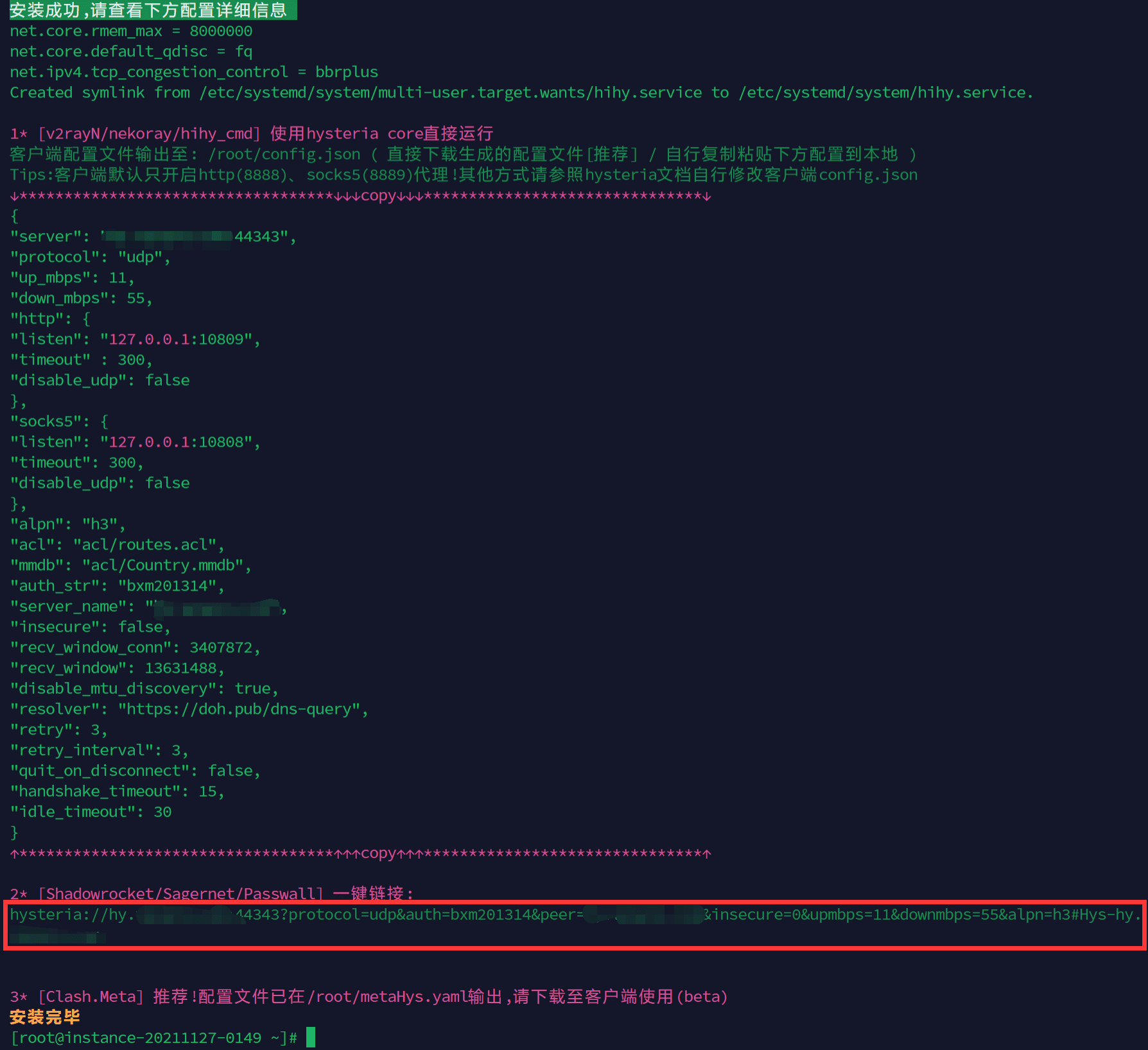Click the '127.0.0.1:10809' listen address
1148x1050 pixels.
177,339
